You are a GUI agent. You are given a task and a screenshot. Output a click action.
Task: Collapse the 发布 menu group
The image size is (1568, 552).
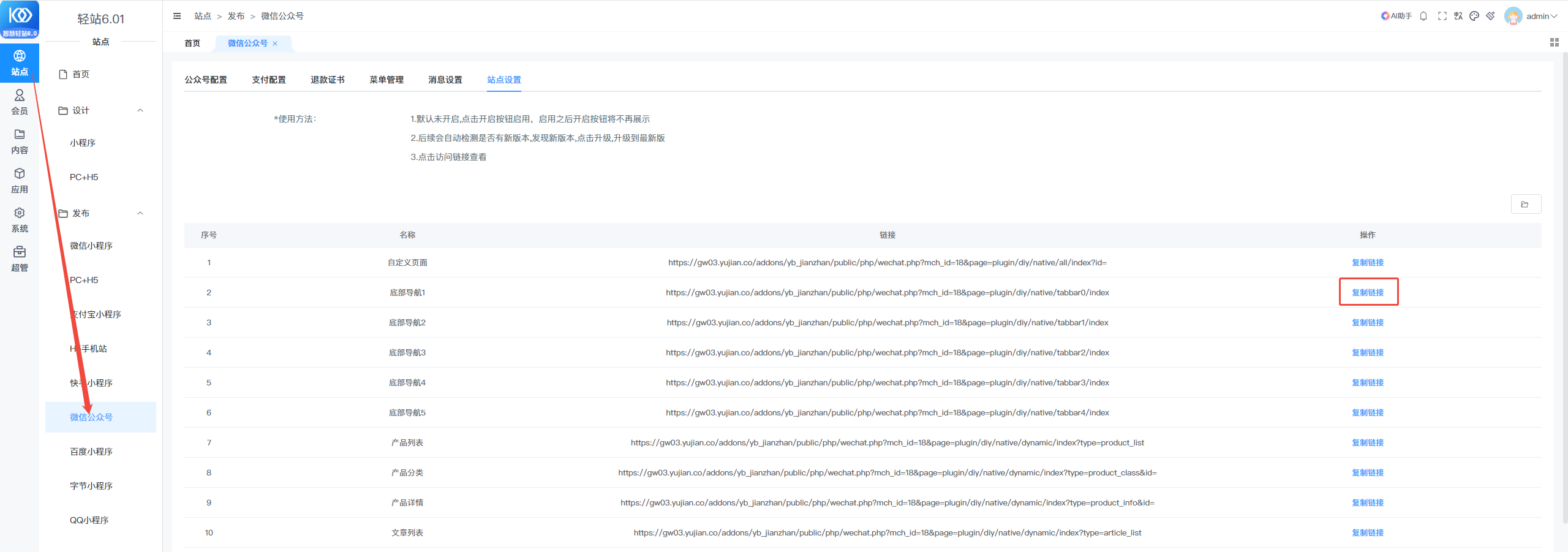pos(140,213)
